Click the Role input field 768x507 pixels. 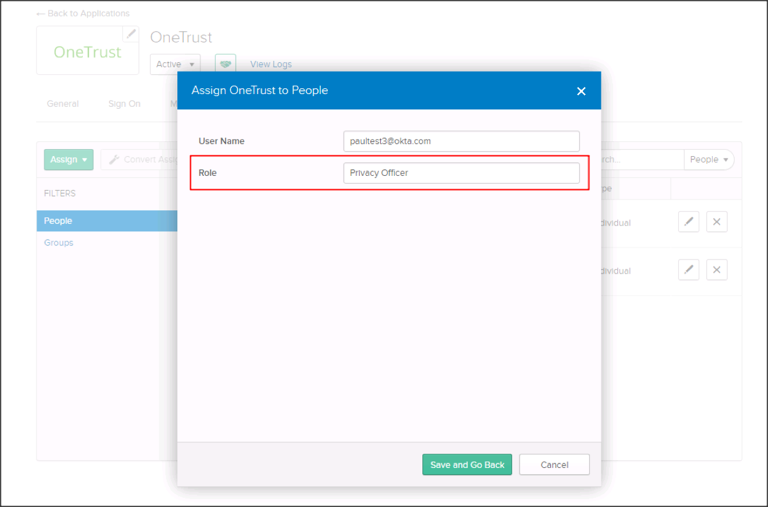pyautogui.click(x=461, y=173)
